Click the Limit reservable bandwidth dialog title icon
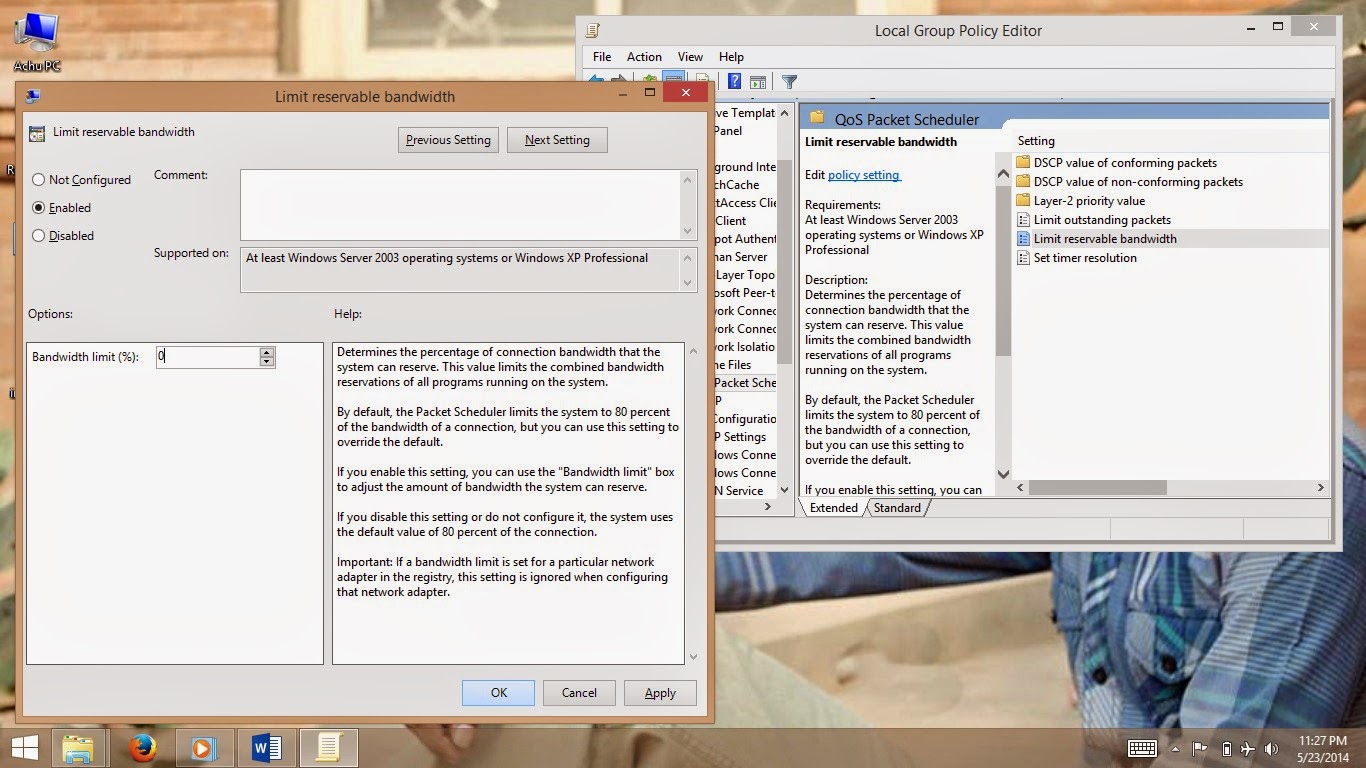Image resolution: width=1366 pixels, height=768 pixels. point(33,97)
